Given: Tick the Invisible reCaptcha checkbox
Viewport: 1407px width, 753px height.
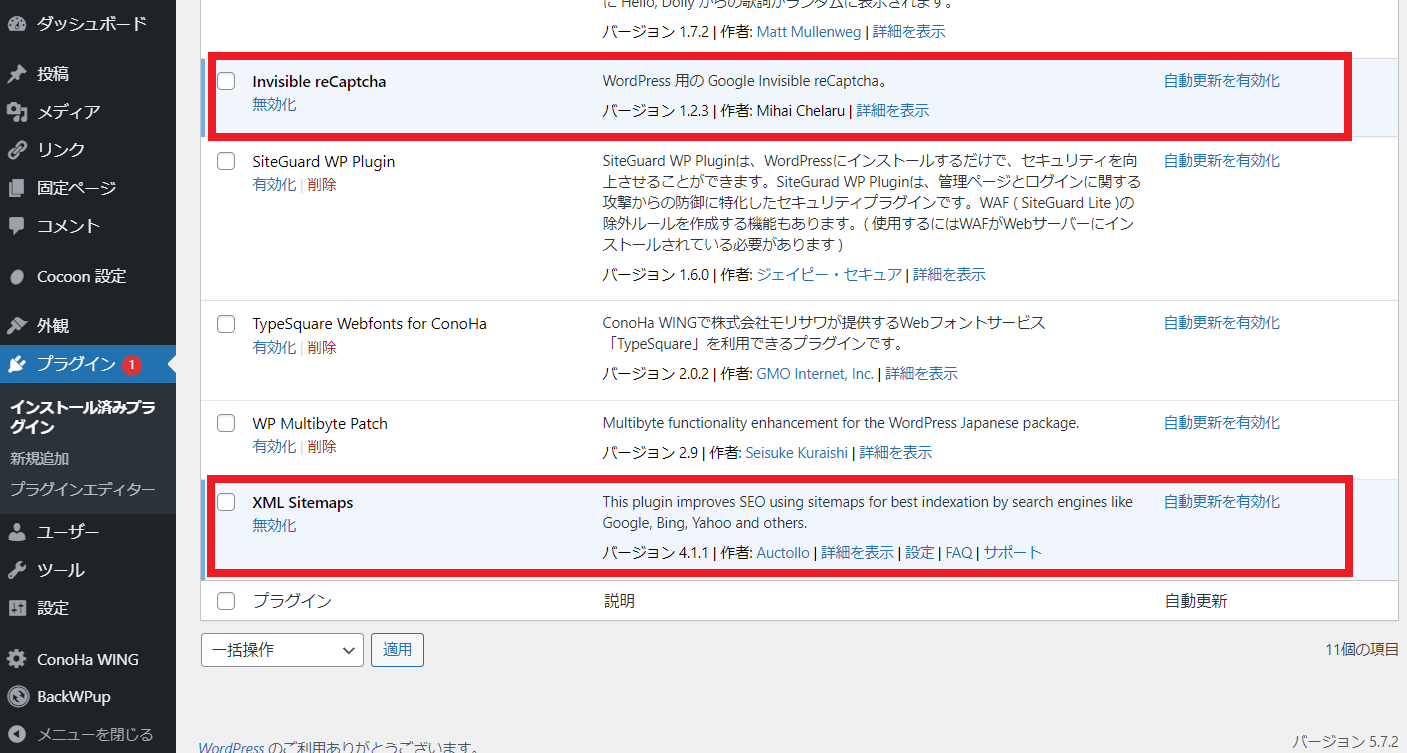Looking at the screenshot, I should (226, 81).
